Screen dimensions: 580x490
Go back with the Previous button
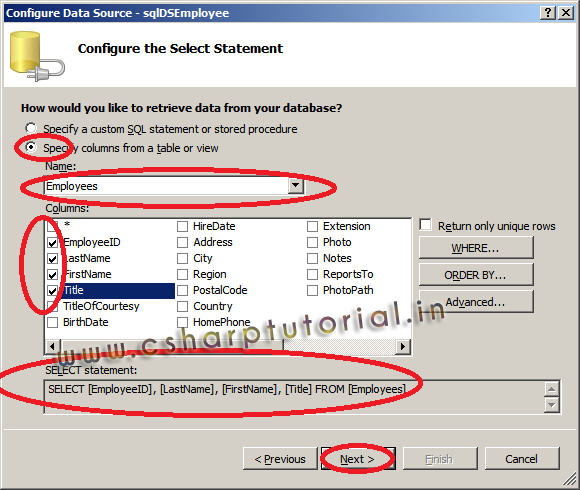280,459
